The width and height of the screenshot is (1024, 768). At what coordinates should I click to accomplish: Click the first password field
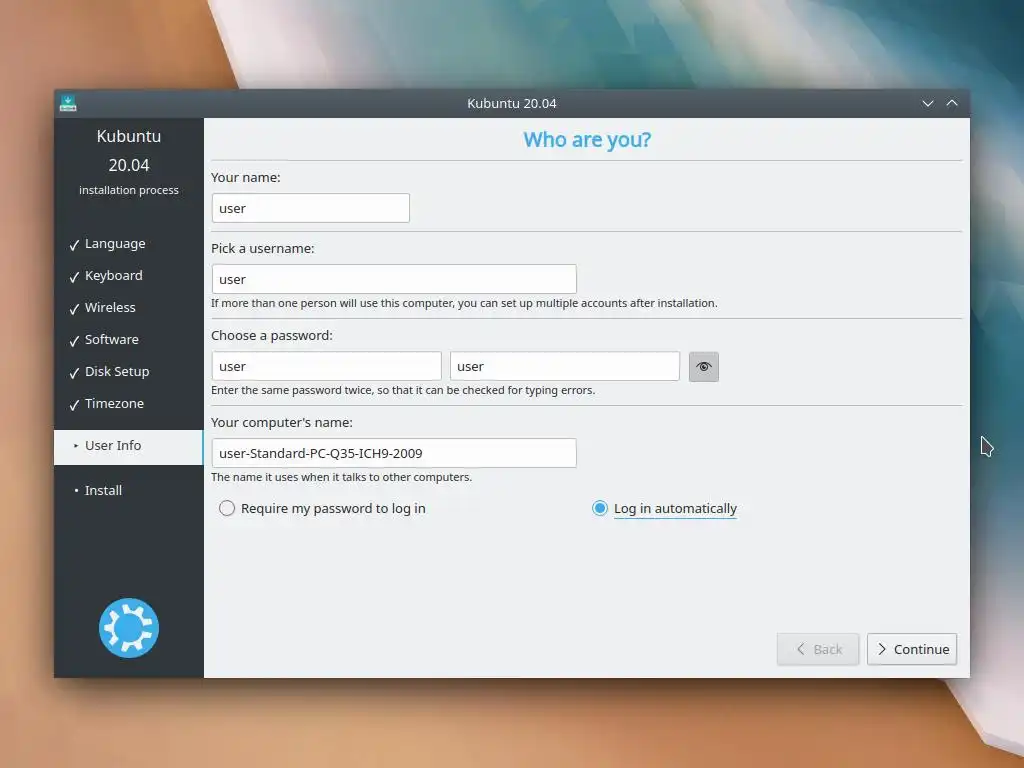[326, 366]
